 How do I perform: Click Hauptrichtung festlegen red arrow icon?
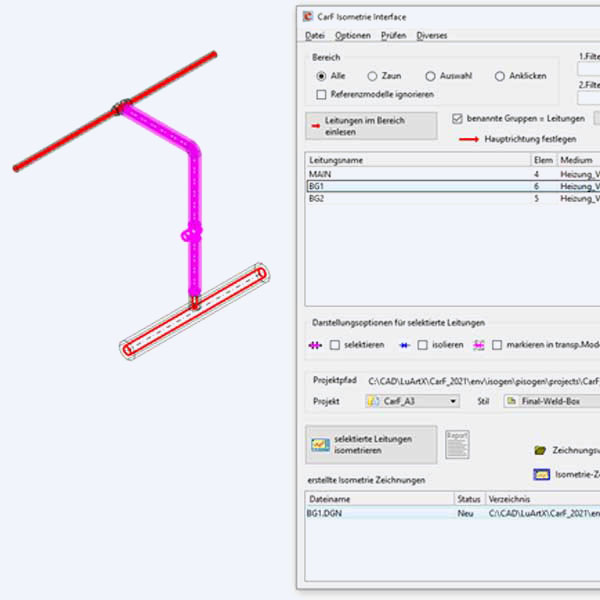pos(469,139)
